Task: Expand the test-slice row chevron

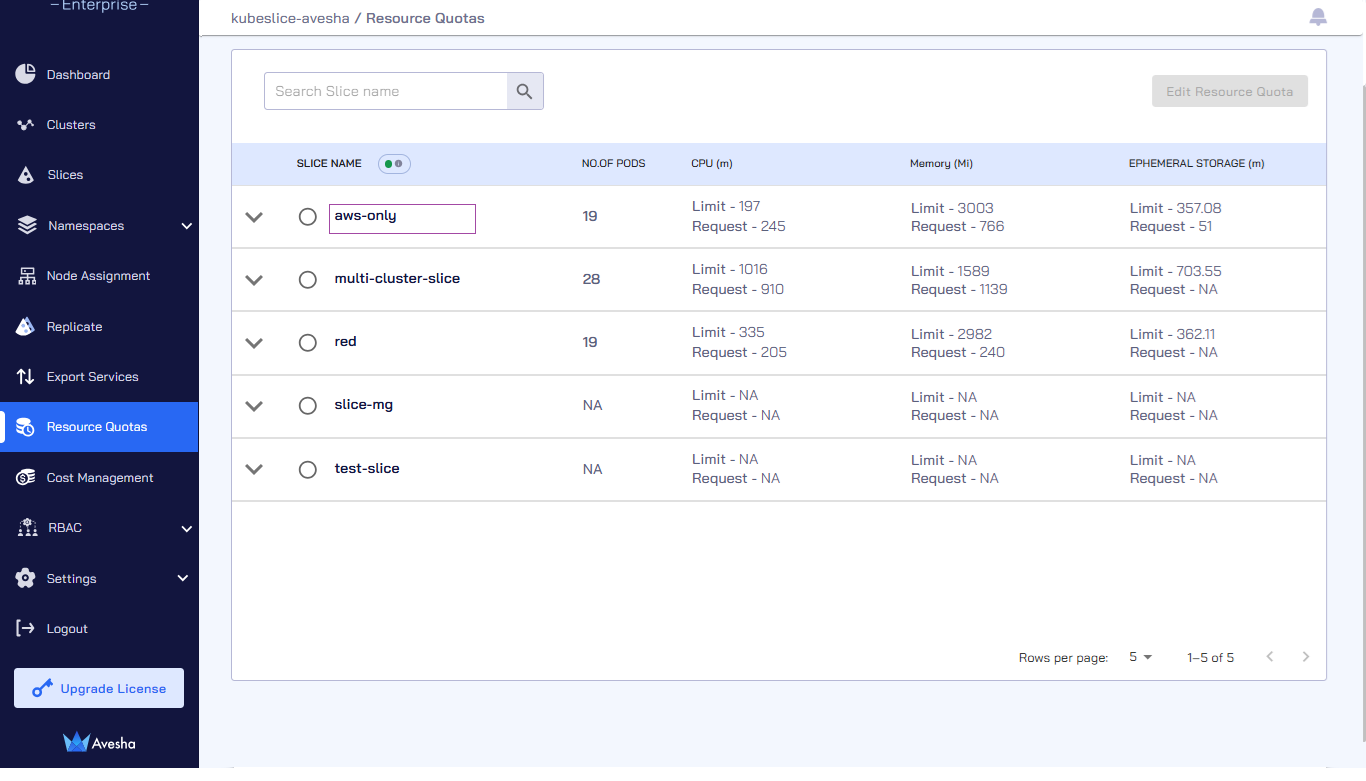Action: [254, 469]
